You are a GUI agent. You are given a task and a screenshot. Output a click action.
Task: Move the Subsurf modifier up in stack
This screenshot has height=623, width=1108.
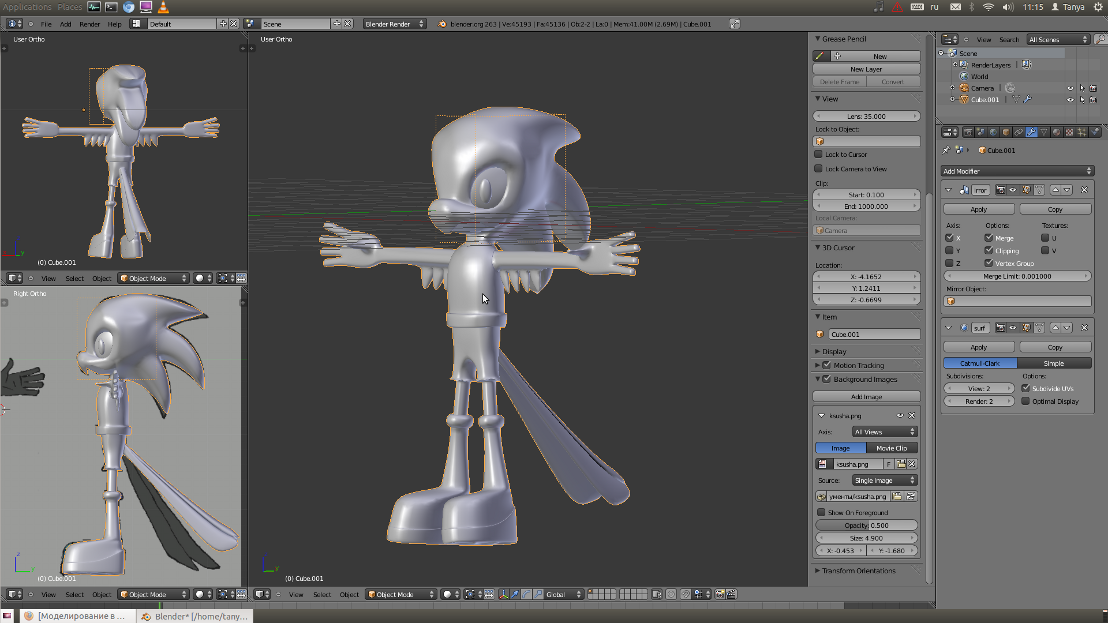point(1054,328)
